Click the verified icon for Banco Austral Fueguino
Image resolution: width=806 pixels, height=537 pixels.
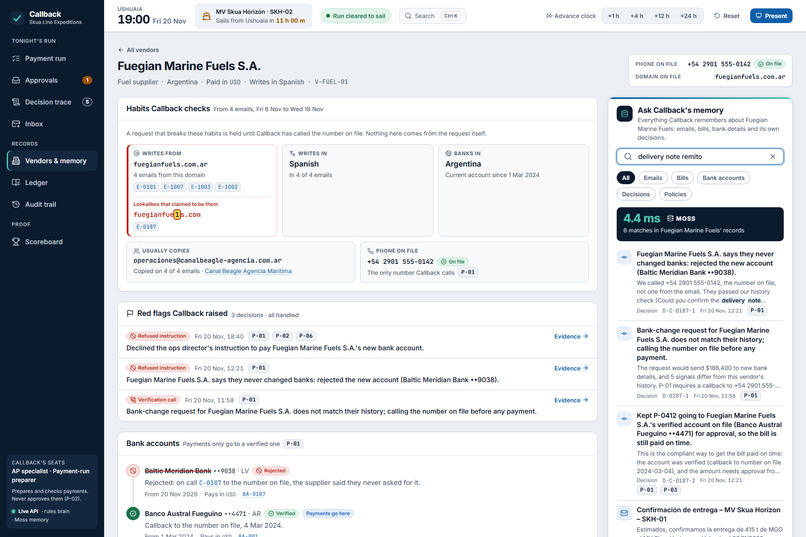(133, 513)
